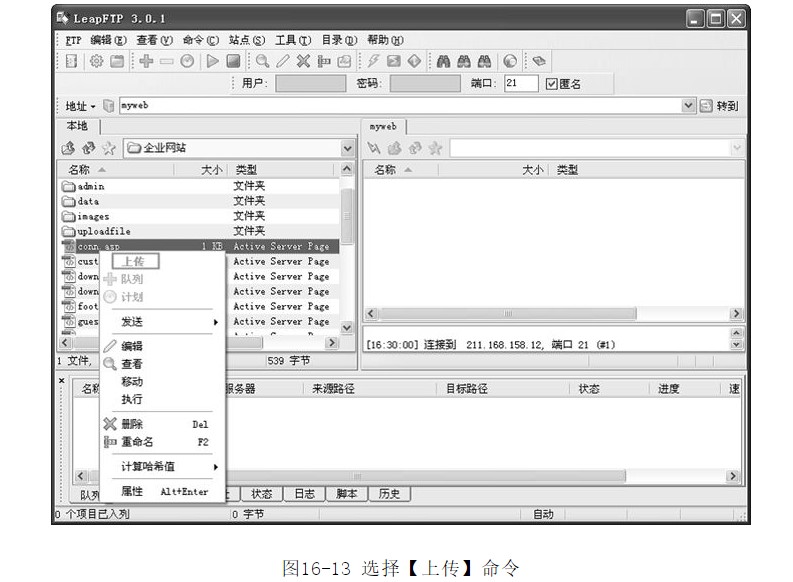Open the 站点(S) menu
The image size is (793, 582).
pyautogui.click(x=246, y=40)
